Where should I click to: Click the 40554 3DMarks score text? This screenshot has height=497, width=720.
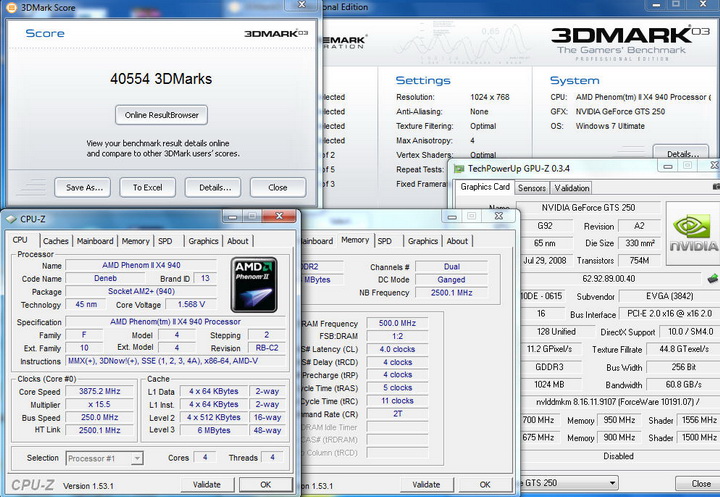(161, 79)
